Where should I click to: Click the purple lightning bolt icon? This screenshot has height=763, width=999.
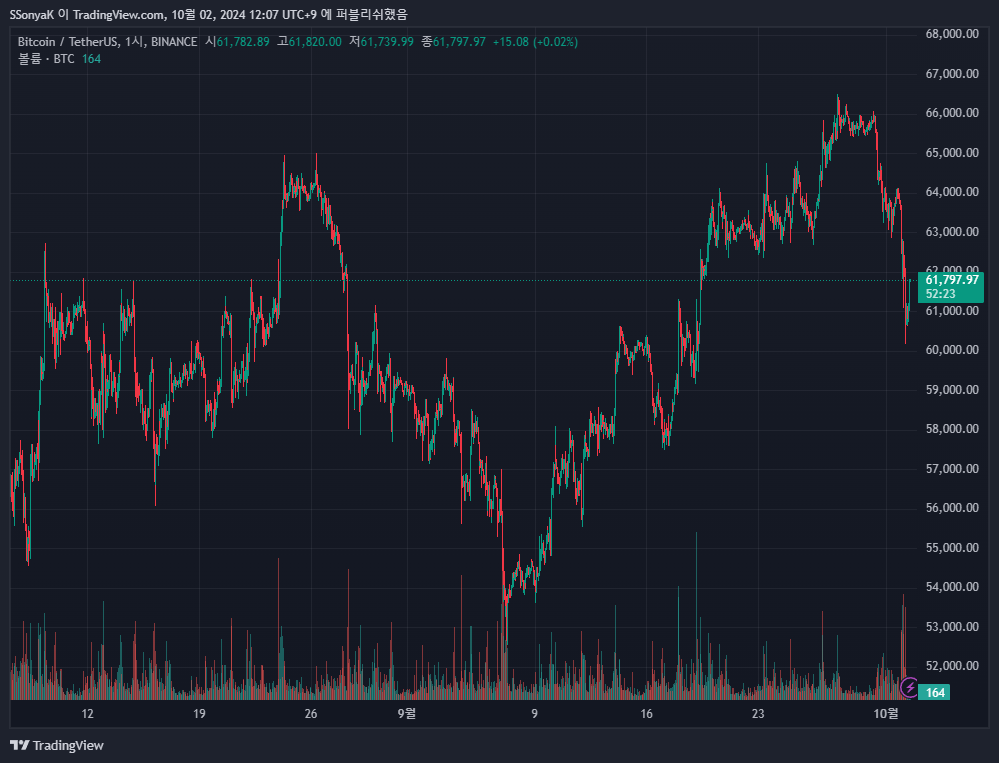(x=909, y=687)
